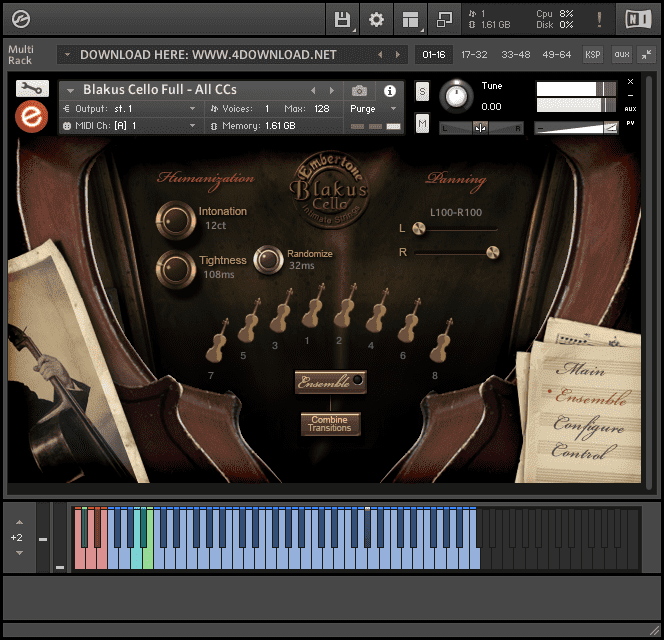Switch to 01-16 rack page

click(x=434, y=55)
